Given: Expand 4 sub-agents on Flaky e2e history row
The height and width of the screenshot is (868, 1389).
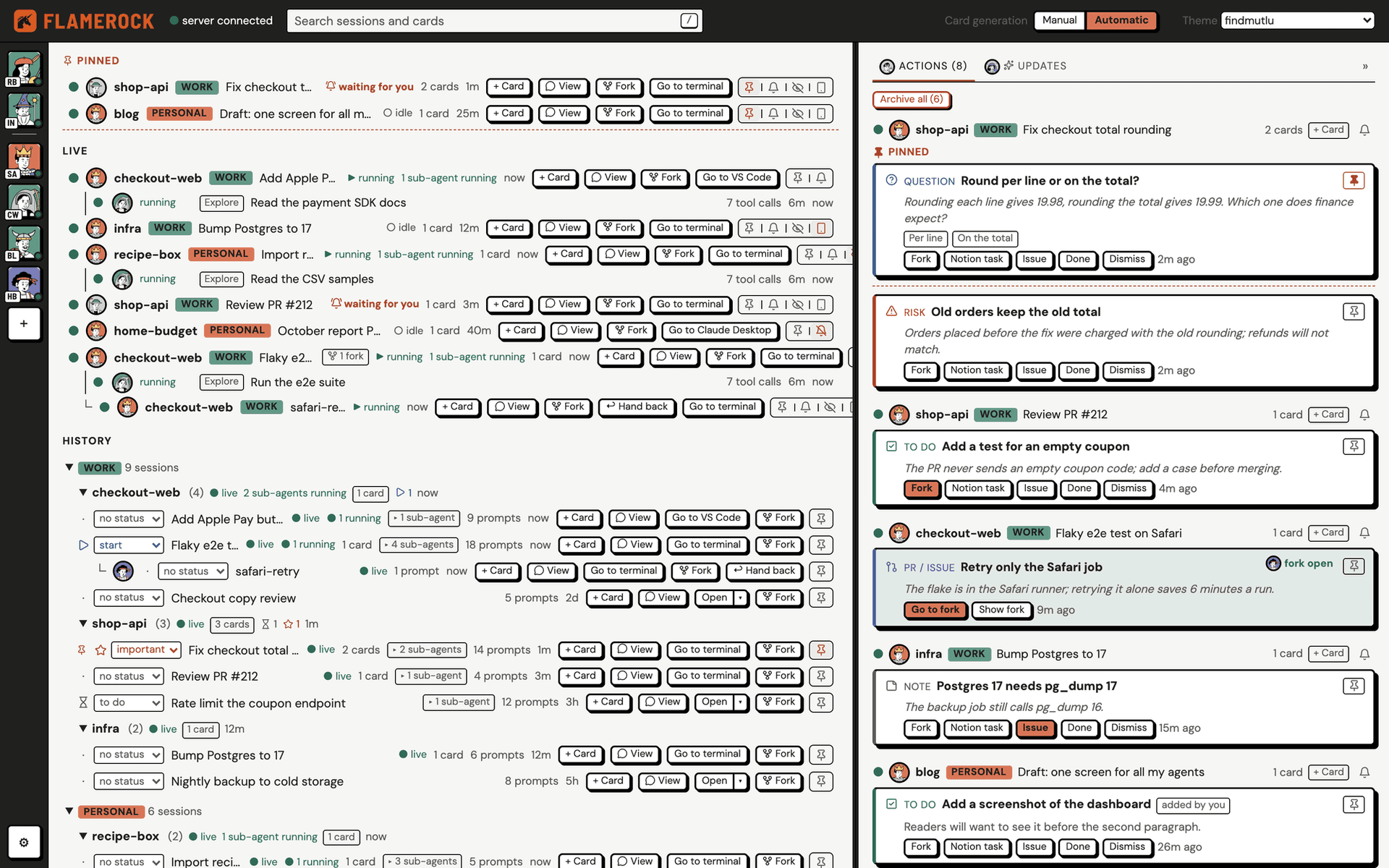Looking at the screenshot, I should pyautogui.click(x=420, y=545).
